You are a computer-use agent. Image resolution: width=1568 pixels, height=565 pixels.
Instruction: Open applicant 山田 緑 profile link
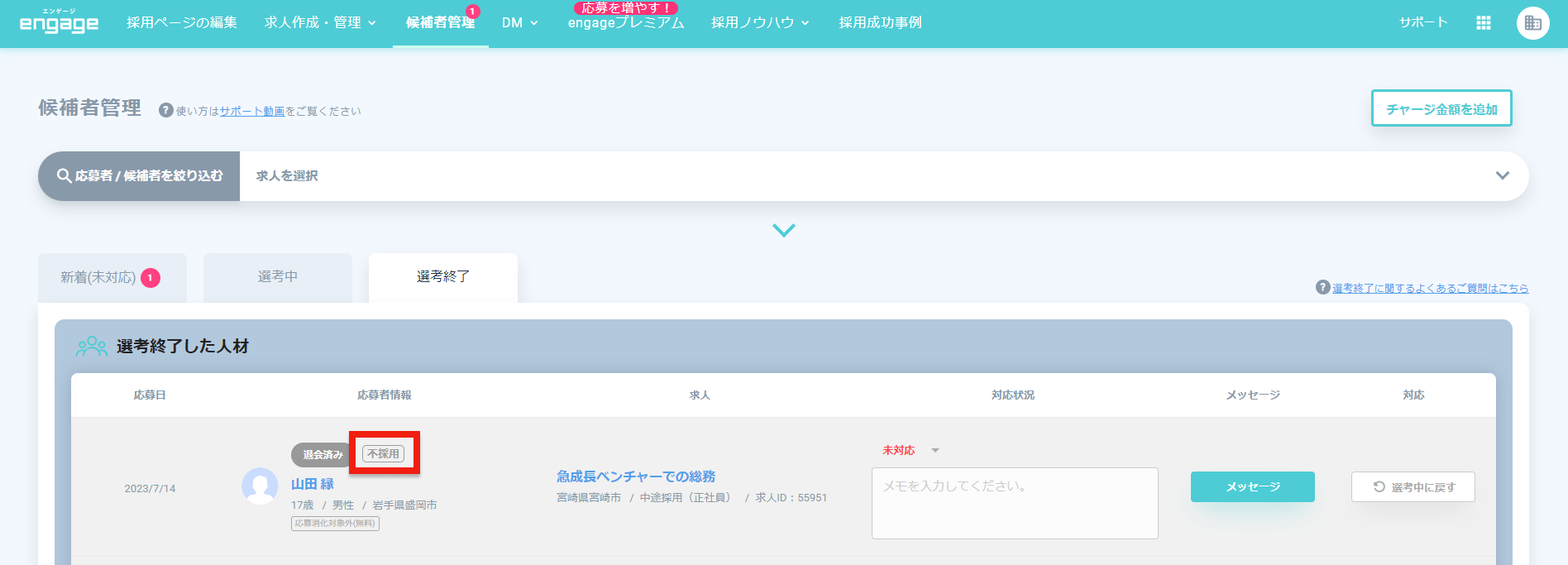[x=313, y=484]
